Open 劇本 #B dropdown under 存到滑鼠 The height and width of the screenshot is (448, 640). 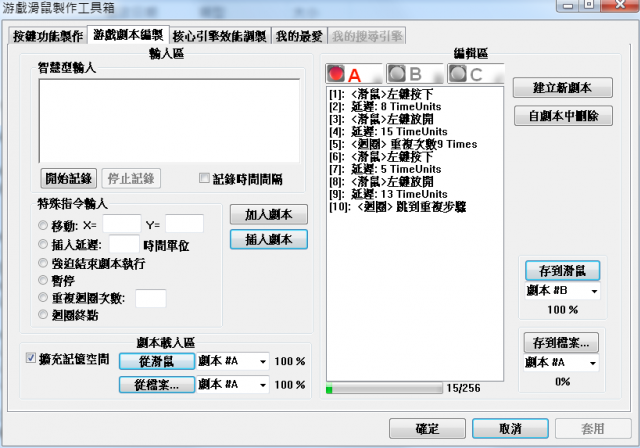point(562,291)
